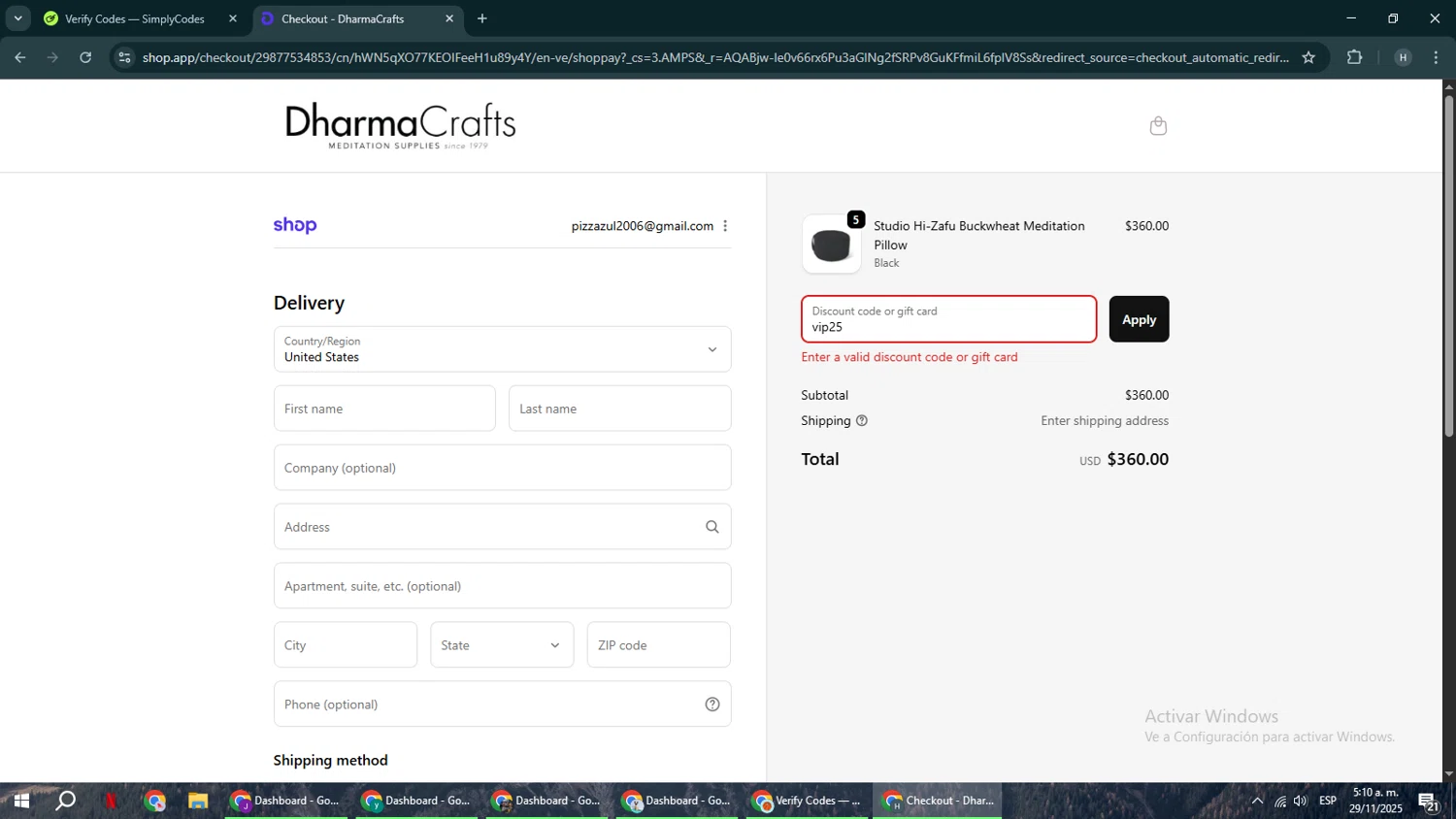
Task: Open Windows taskbar search
Action: pyautogui.click(x=66, y=802)
